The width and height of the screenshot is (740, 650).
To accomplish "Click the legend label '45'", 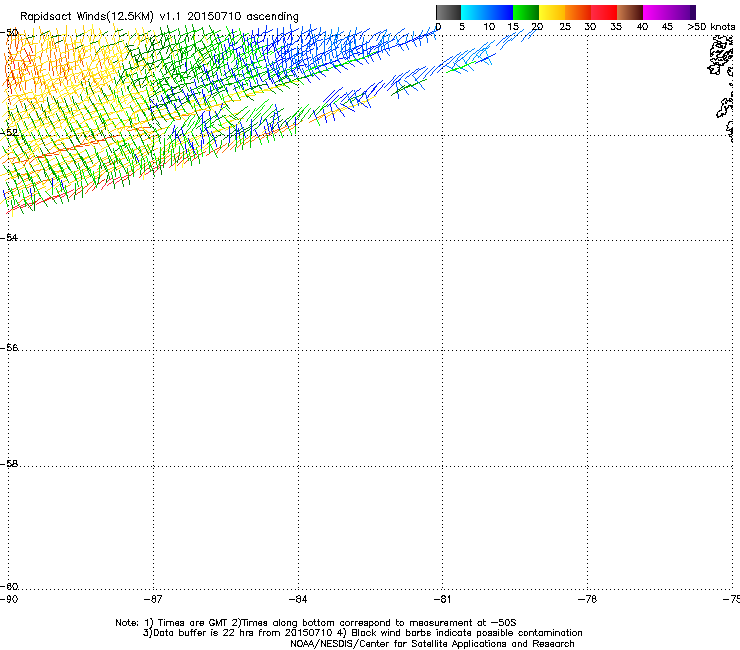I will (667, 27).
